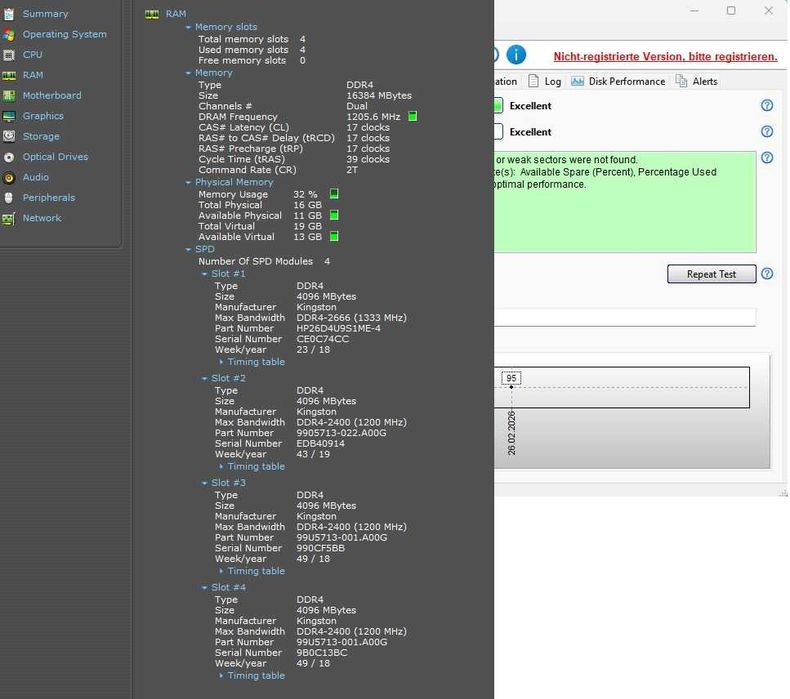Collapse the Physical Memory section
The width and height of the screenshot is (790, 699).
point(188,182)
